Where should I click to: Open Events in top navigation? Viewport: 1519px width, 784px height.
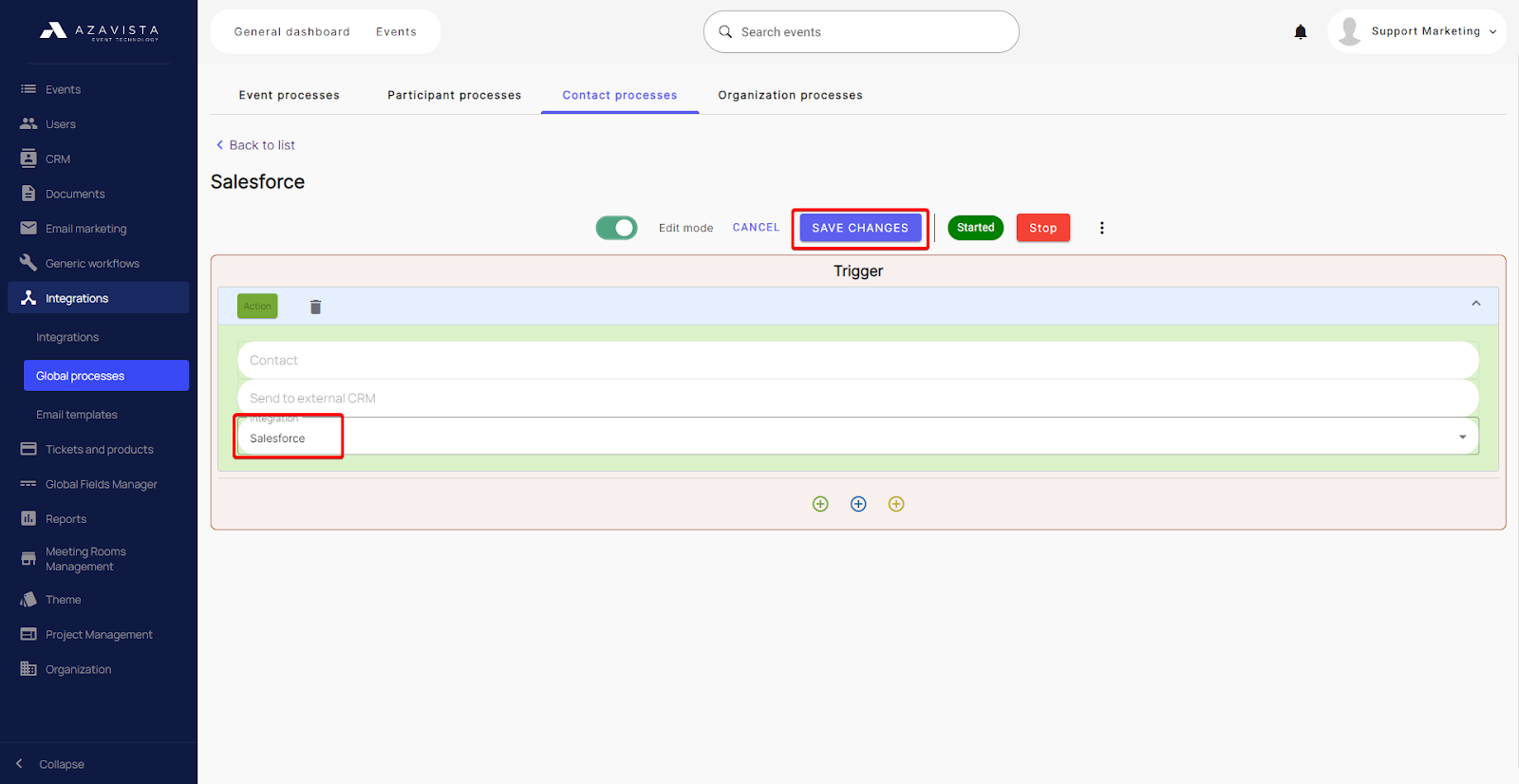coord(396,31)
